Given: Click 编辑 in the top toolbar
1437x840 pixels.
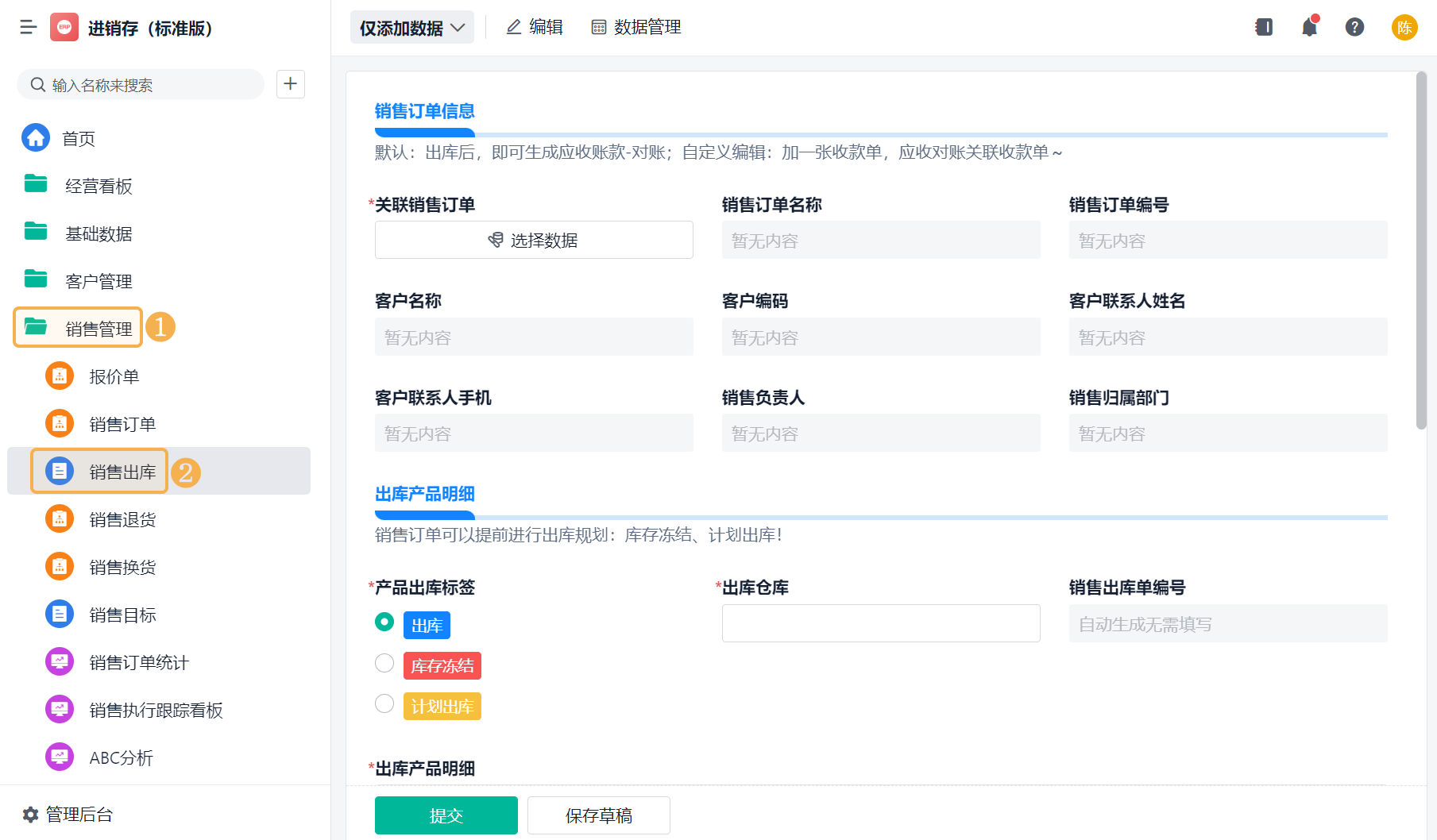Looking at the screenshot, I should 535,27.
